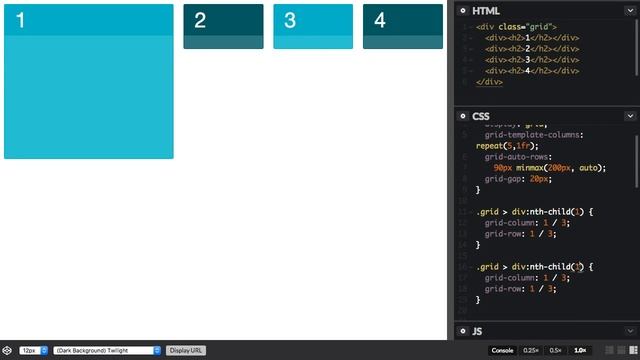Click the grid-auto-rows property line
The height and width of the screenshot is (360, 640).
(x=518, y=157)
